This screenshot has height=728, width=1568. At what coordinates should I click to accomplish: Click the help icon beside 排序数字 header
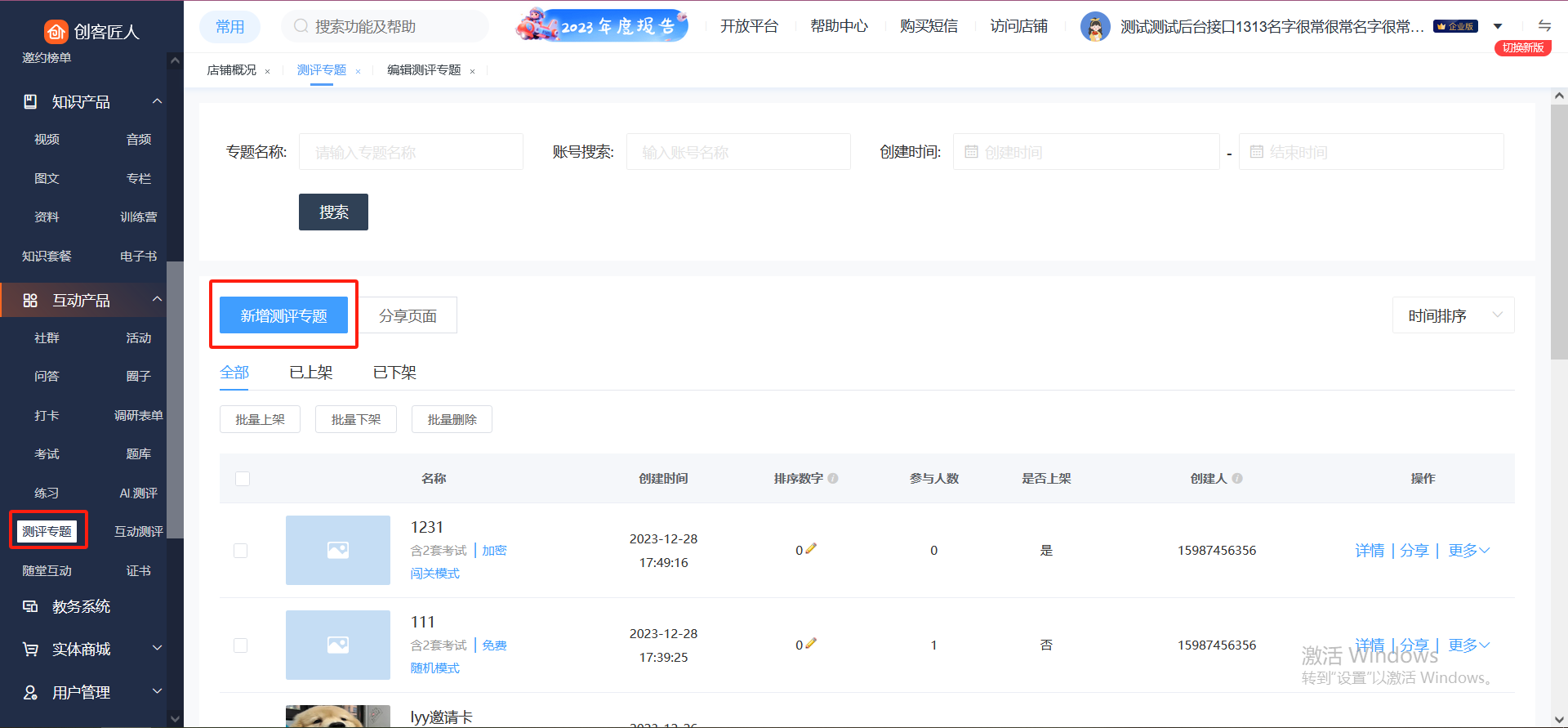click(x=833, y=479)
